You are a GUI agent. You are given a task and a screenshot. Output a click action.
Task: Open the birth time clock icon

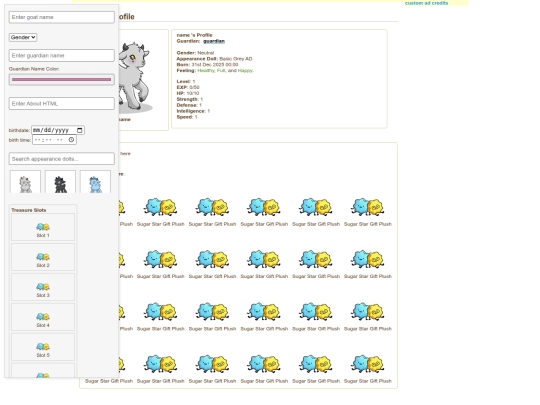tap(71, 140)
